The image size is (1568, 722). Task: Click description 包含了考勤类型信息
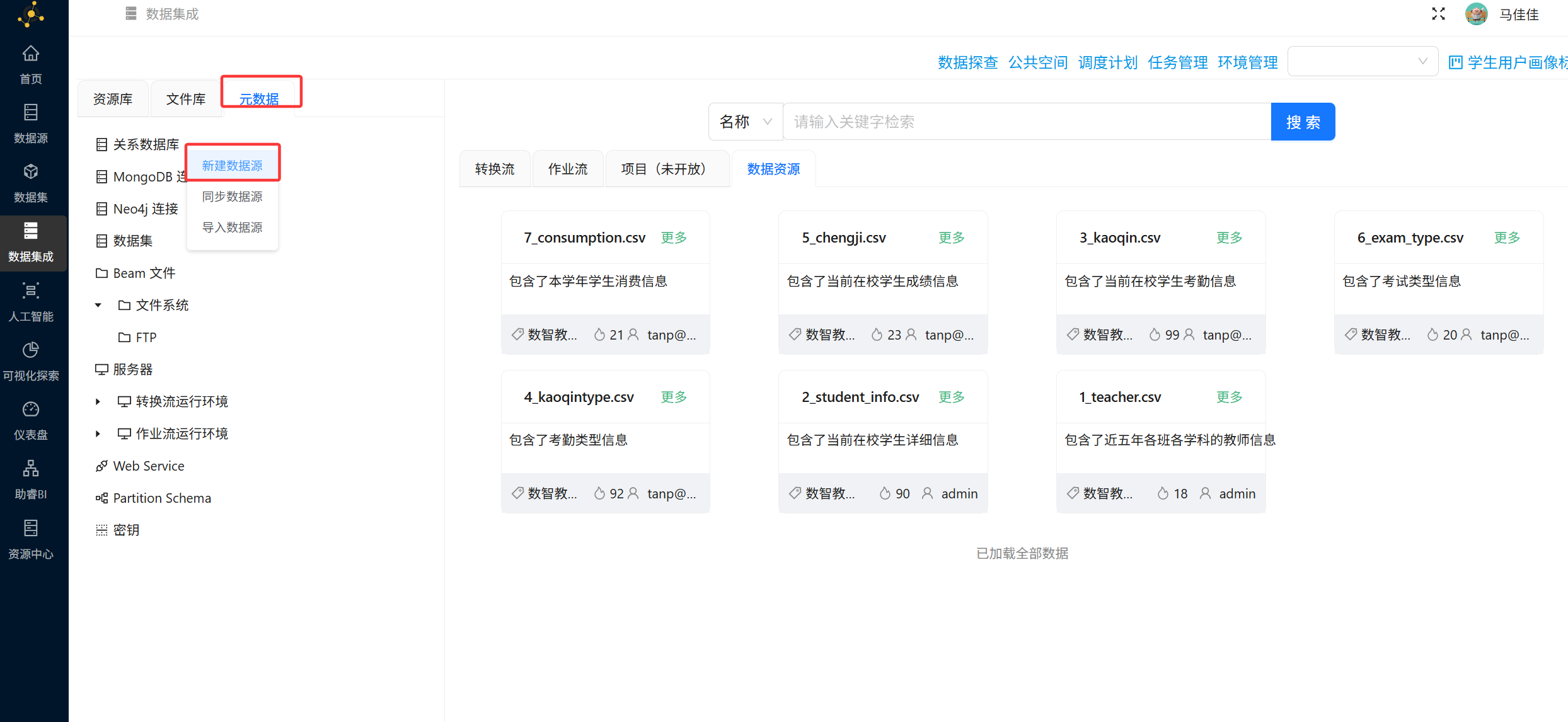click(568, 440)
